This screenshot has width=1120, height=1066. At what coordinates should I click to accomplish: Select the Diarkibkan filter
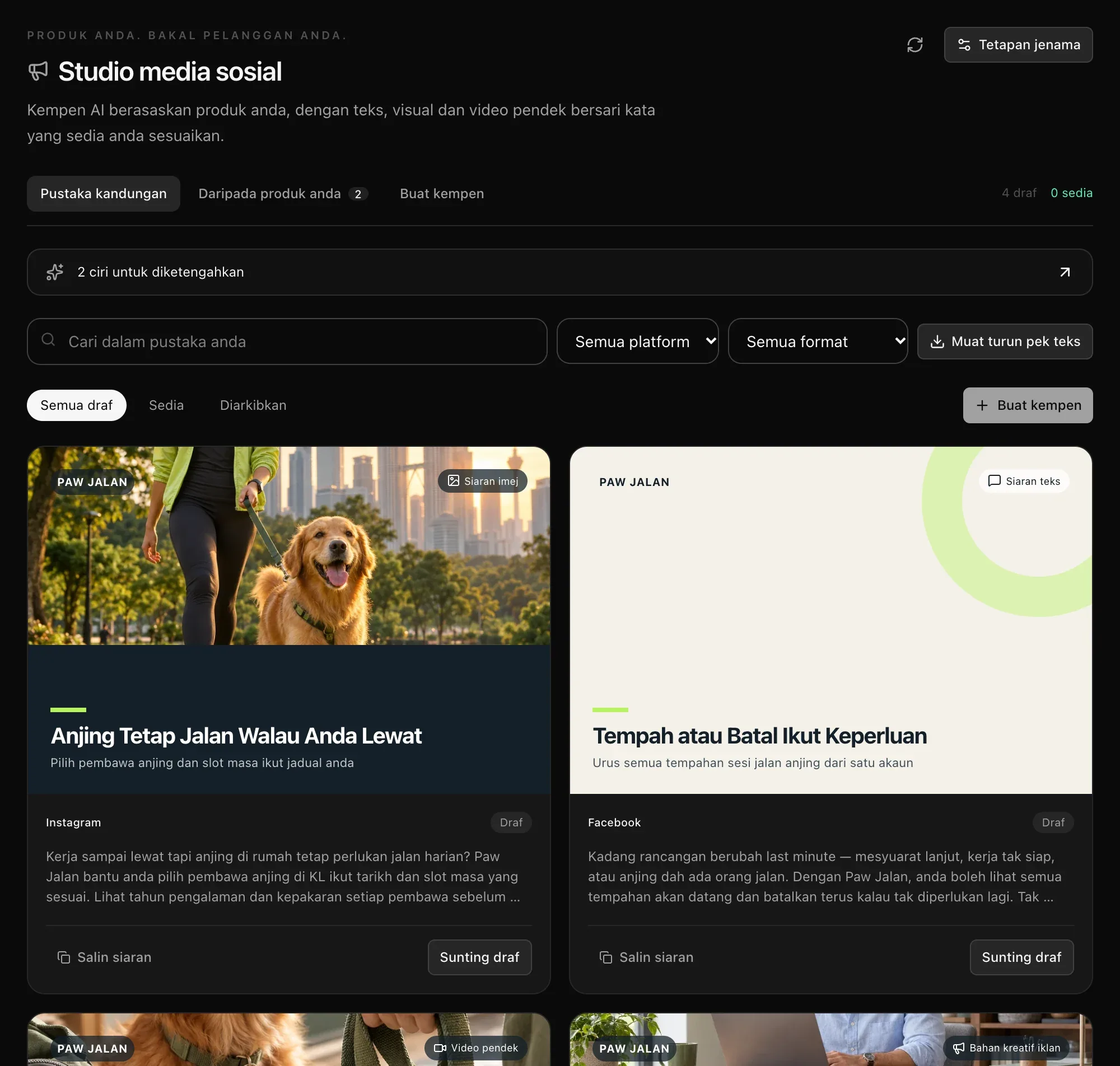253,405
